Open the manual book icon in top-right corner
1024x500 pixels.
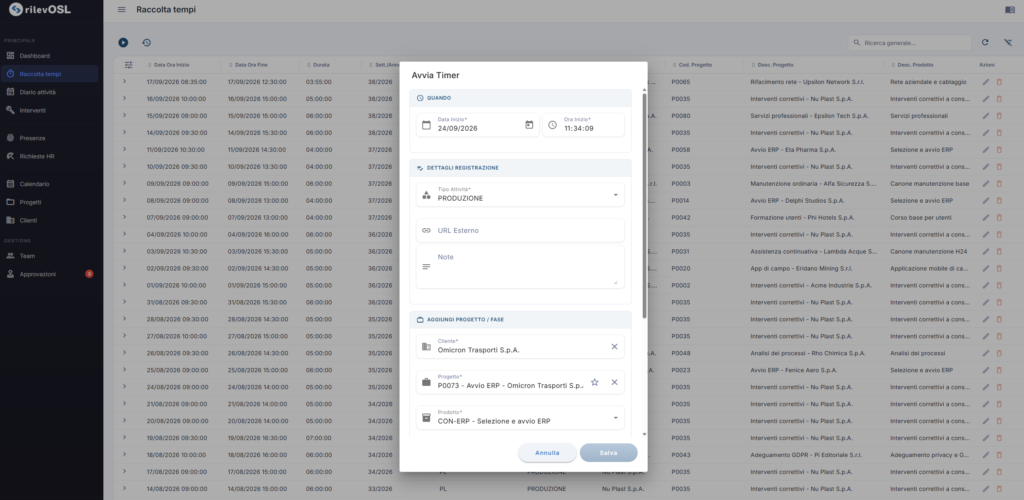1010,10
